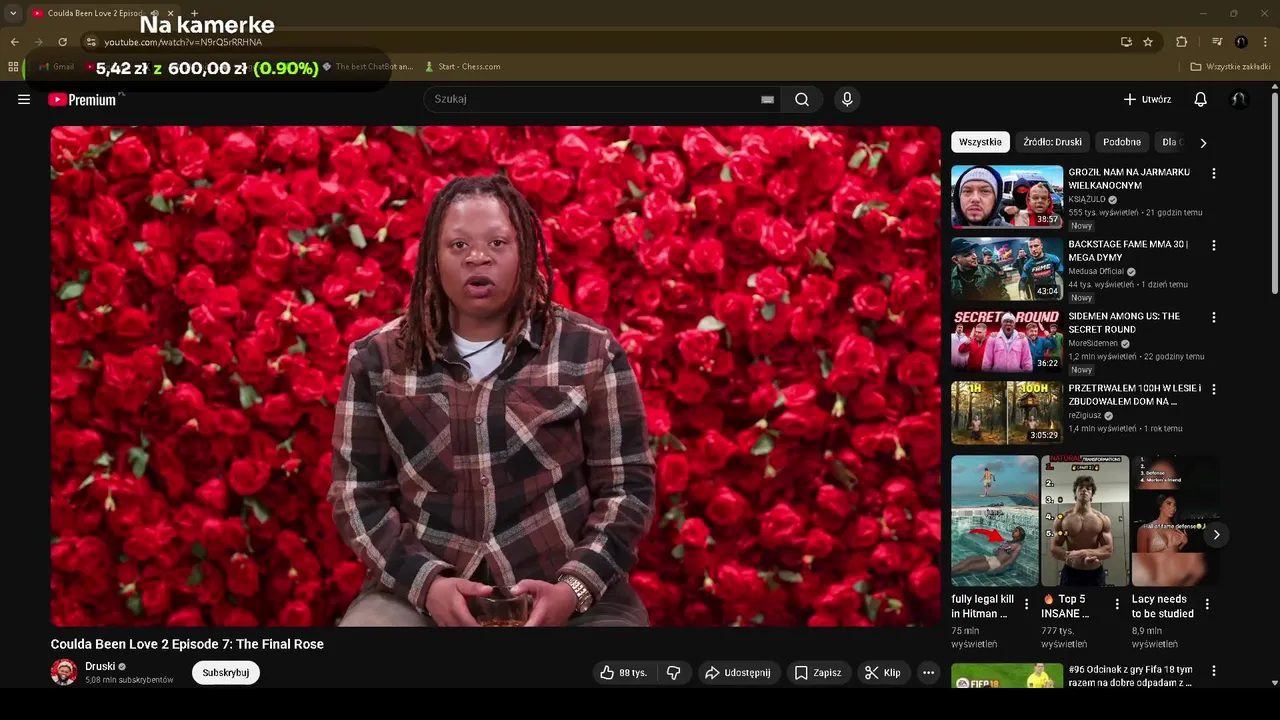Open options for Lacy needs to be studied short
Screen dimensions: 1280x720
[1207, 604]
